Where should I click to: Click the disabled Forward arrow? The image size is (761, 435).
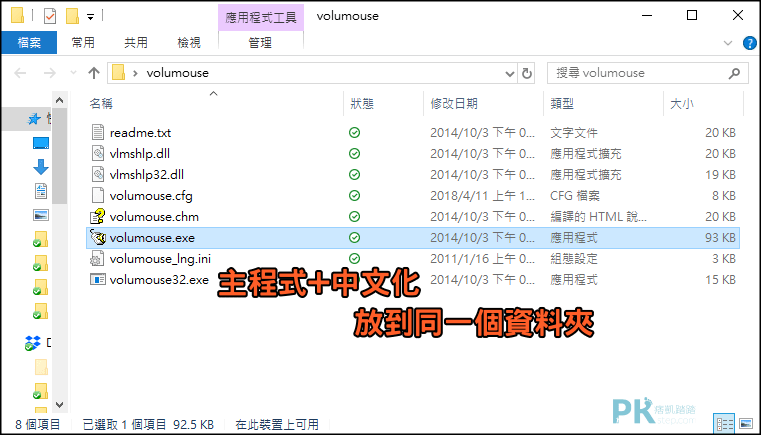click(x=50, y=73)
